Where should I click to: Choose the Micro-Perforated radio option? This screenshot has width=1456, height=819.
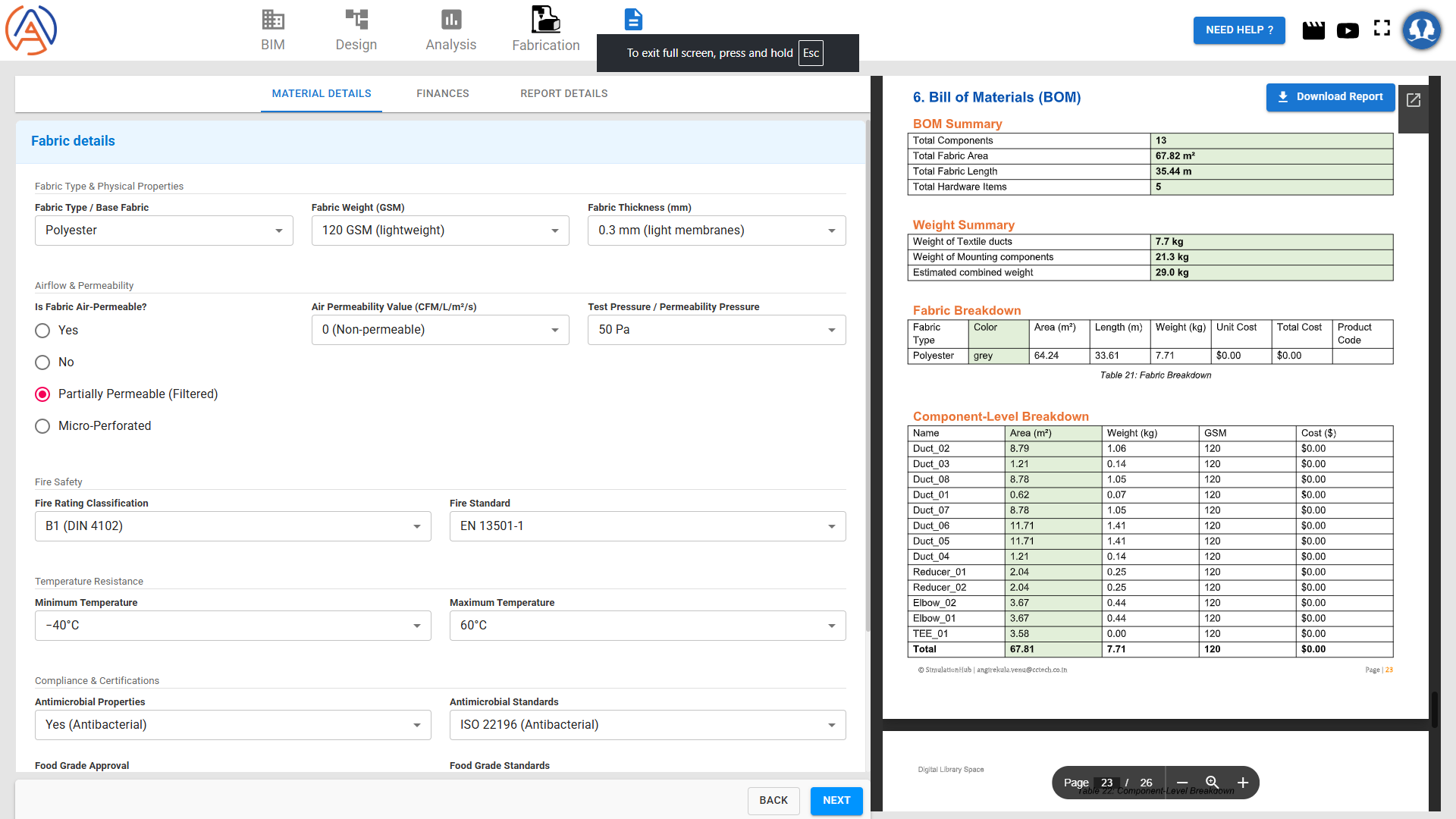pos(42,426)
